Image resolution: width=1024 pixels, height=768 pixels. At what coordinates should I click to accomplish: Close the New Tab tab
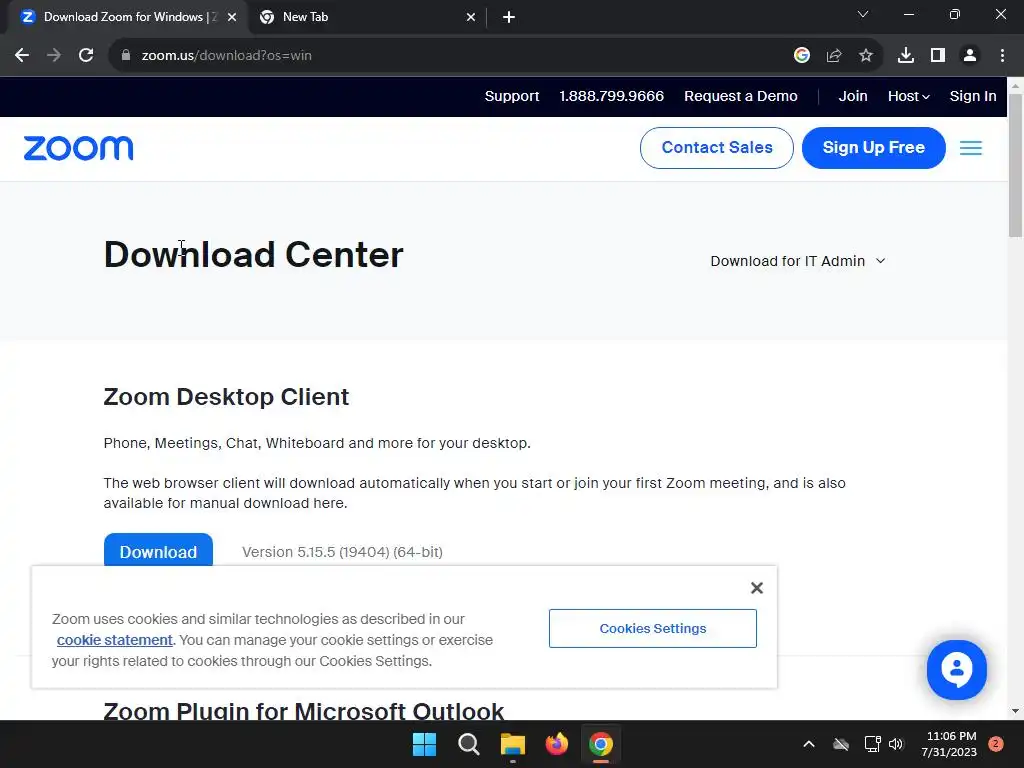tap(471, 17)
